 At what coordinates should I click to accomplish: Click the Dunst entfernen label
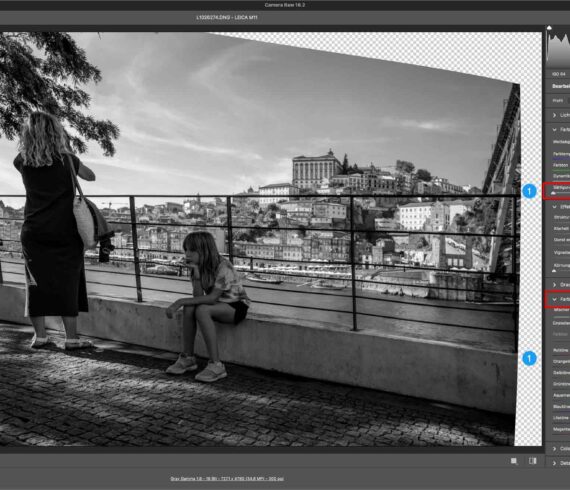pos(561,240)
